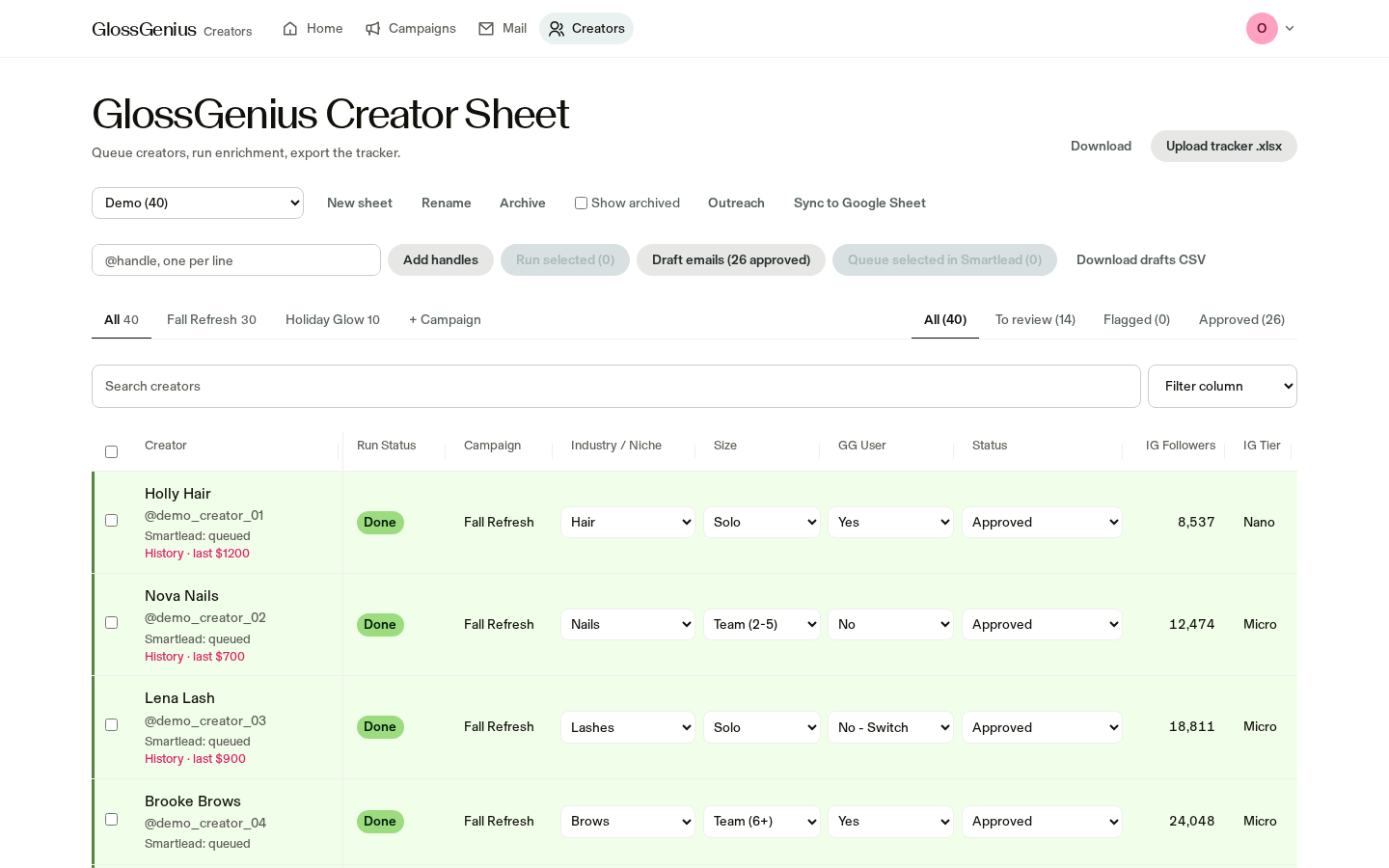This screenshot has width=1389, height=868.
Task: Click the Outreach button
Action: pos(736,203)
